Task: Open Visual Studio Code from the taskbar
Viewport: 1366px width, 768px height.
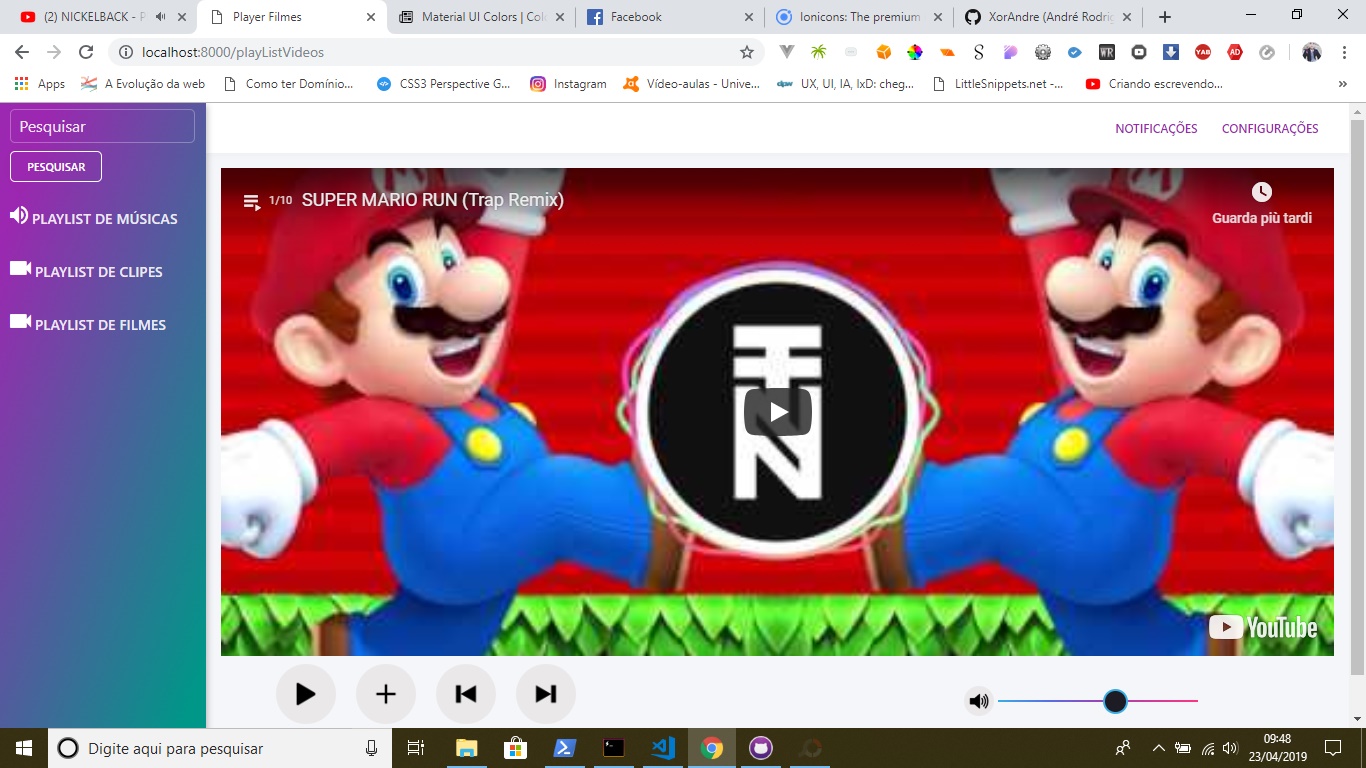Action: (662, 748)
